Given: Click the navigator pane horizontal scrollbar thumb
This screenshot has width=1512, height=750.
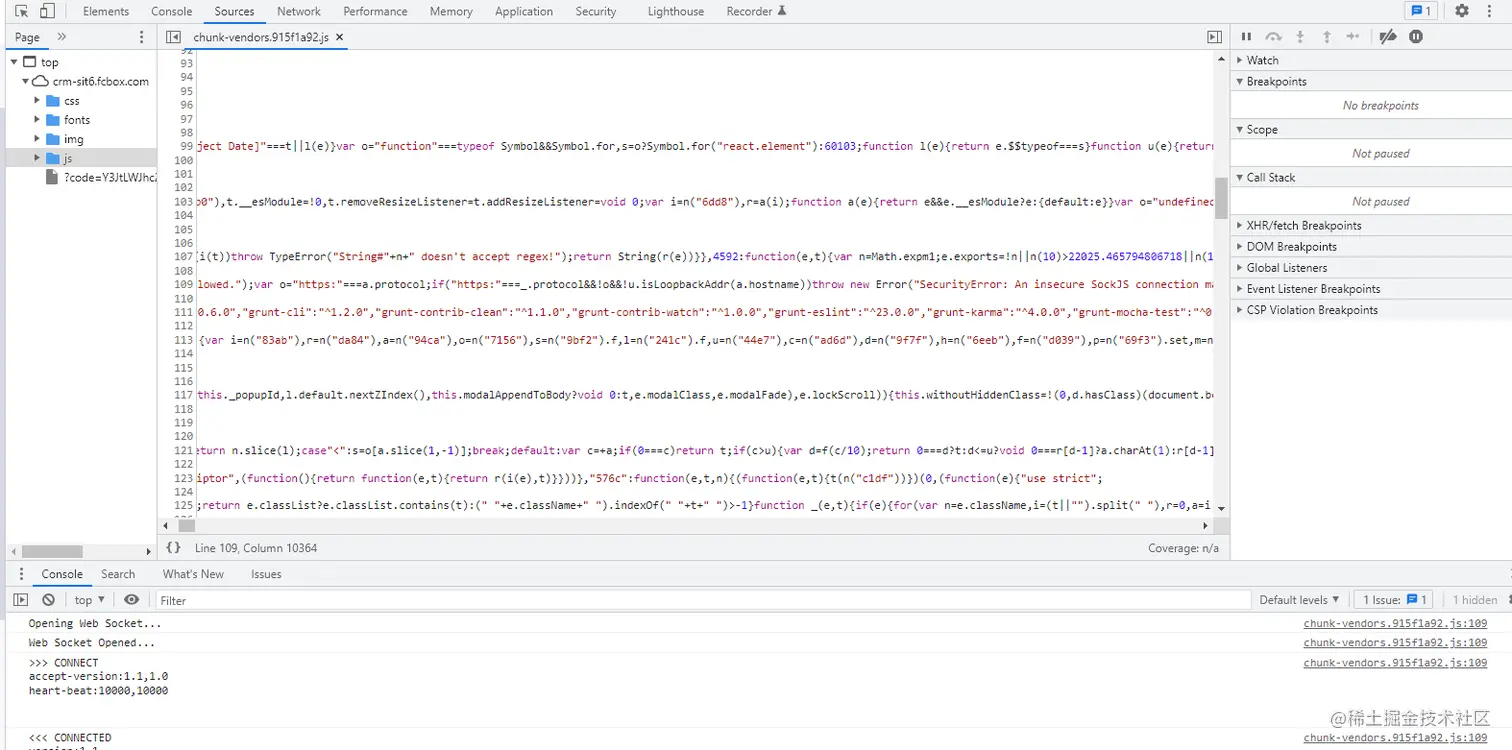Looking at the screenshot, I should click(51, 551).
